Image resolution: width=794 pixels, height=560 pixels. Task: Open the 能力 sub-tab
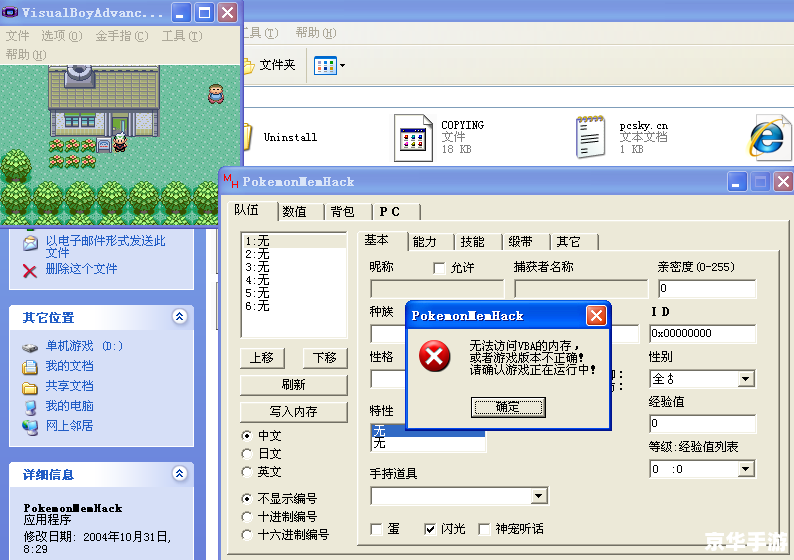click(x=430, y=242)
